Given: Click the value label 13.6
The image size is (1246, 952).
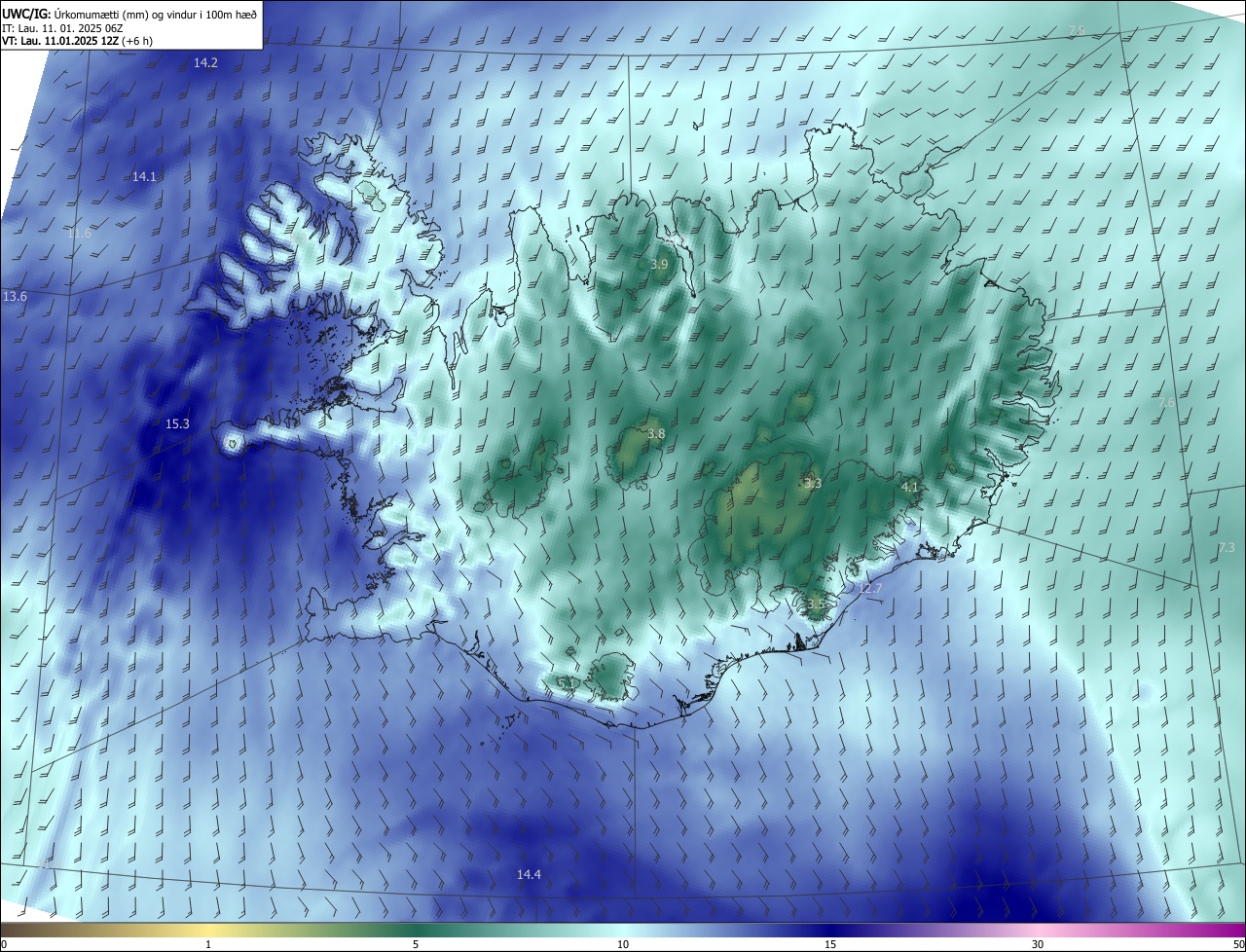Looking at the screenshot, I should tap(16, 296).
